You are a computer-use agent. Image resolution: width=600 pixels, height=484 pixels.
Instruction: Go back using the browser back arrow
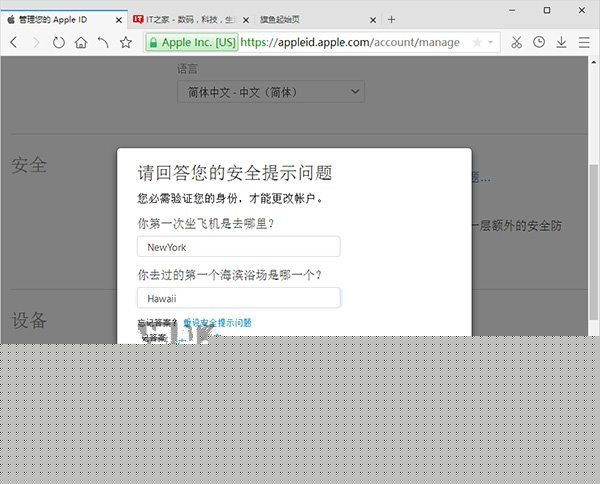coord(14,42)
